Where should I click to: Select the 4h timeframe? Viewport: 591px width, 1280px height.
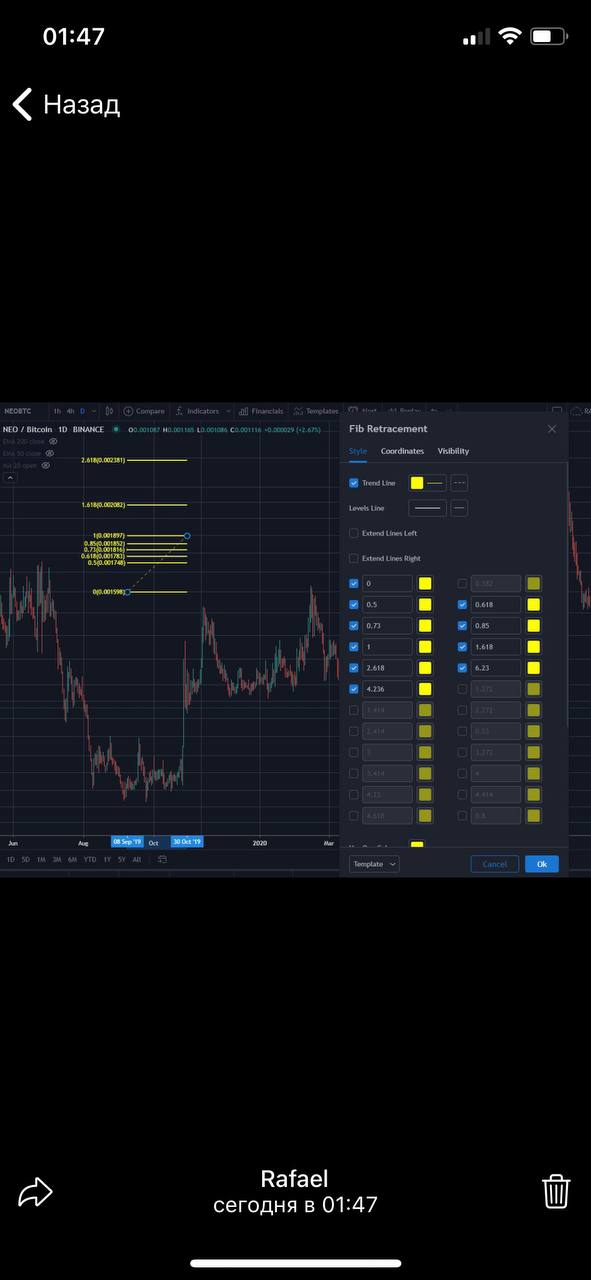click(71, 411)
